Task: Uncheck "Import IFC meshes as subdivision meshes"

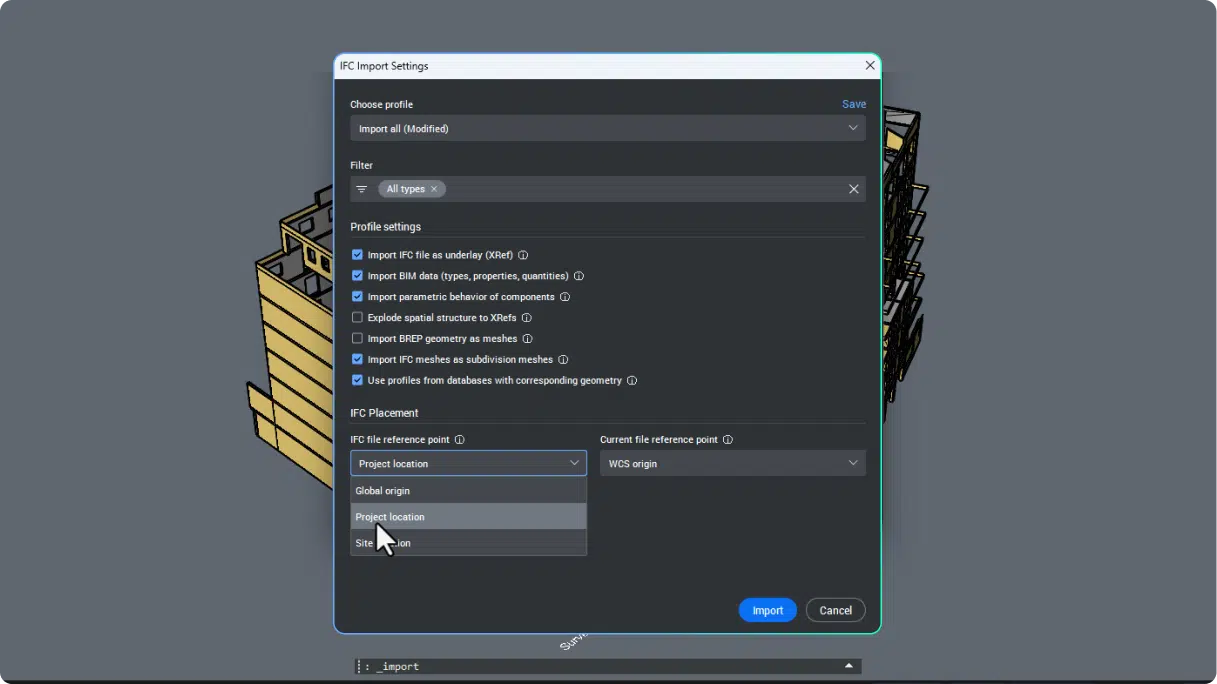Action: coord(357,359)
